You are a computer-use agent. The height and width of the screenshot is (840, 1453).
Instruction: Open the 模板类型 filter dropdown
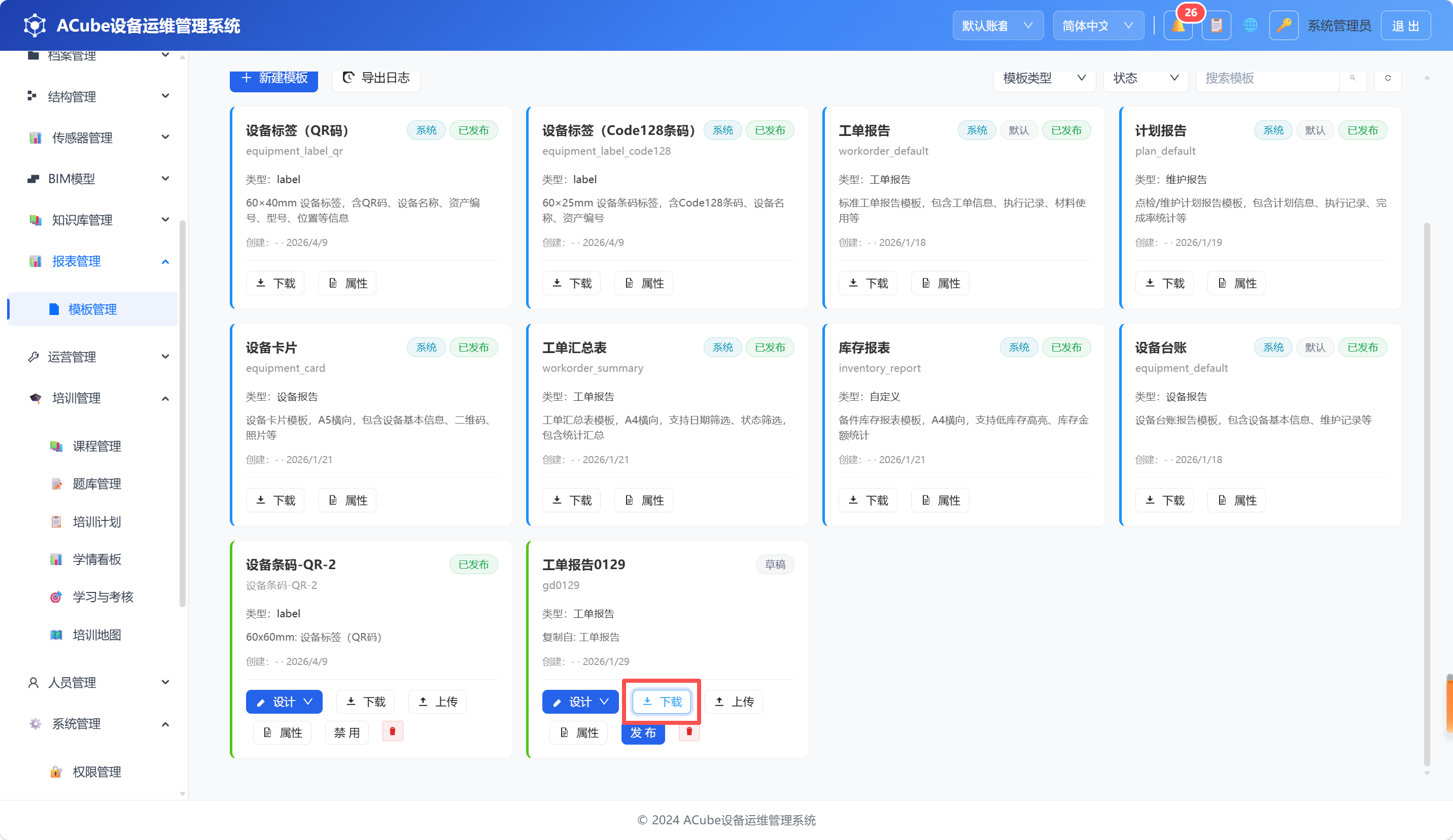1044,78
